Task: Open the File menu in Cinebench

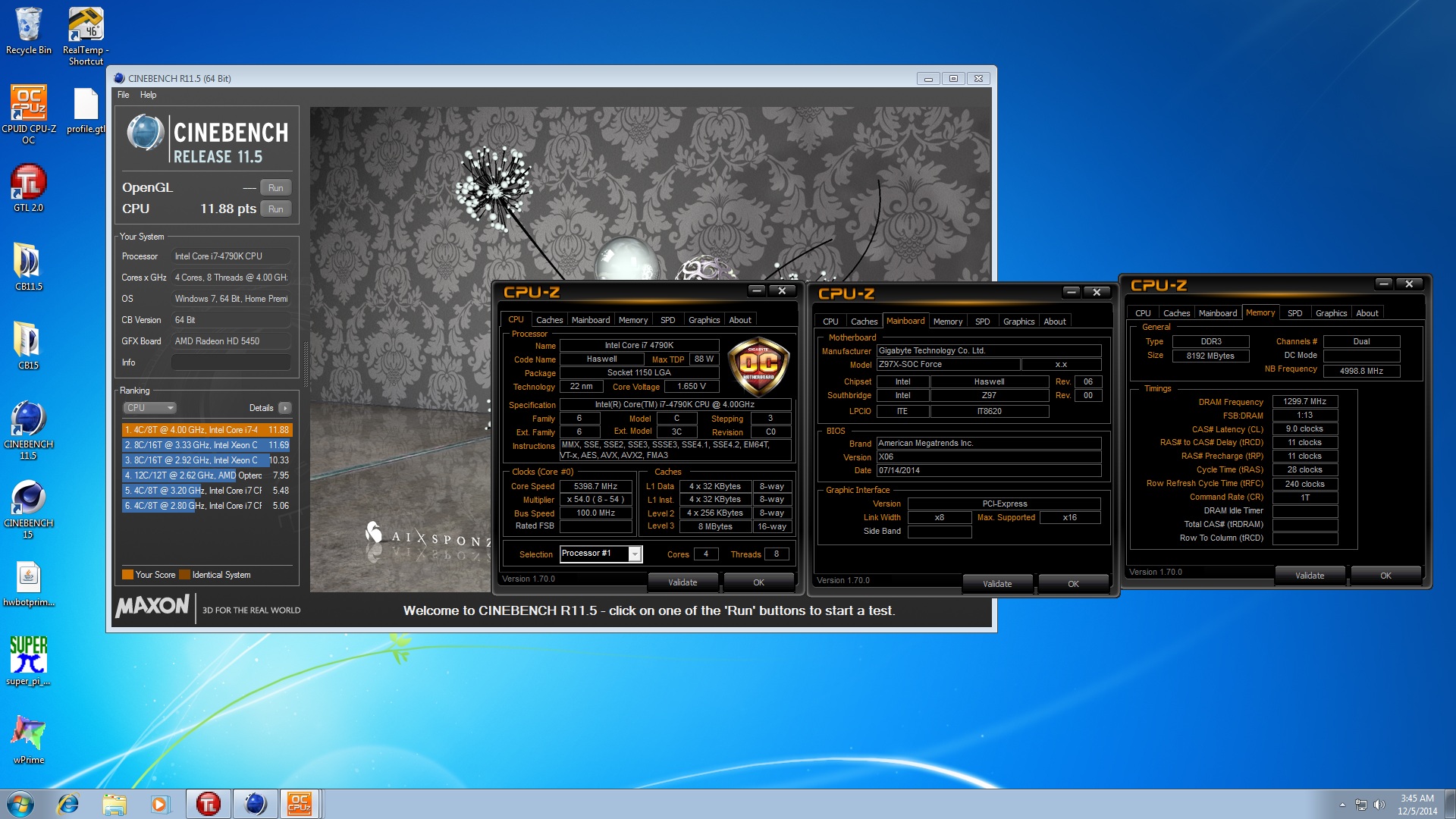Action: tap(123, 95)
